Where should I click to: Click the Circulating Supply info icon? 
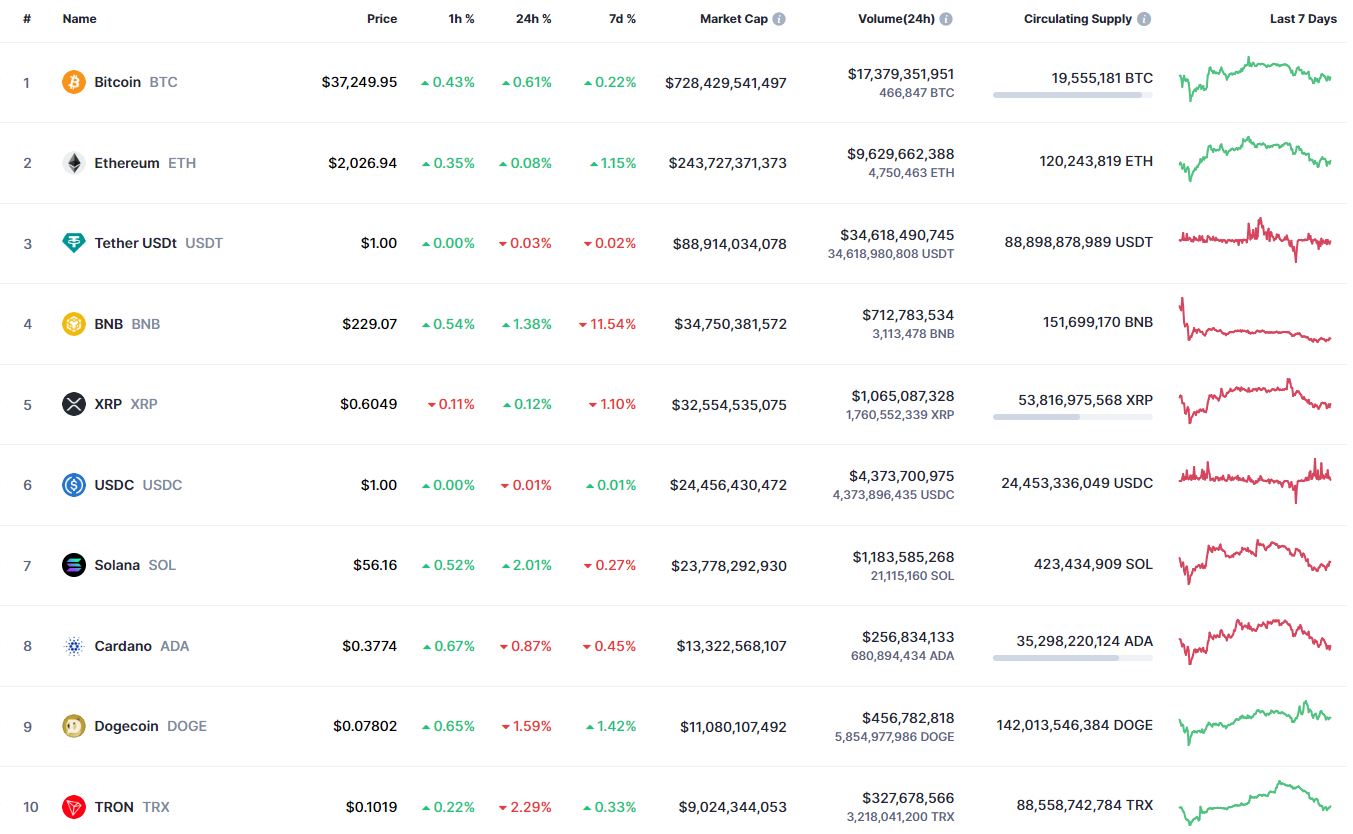pos(1144,19)
